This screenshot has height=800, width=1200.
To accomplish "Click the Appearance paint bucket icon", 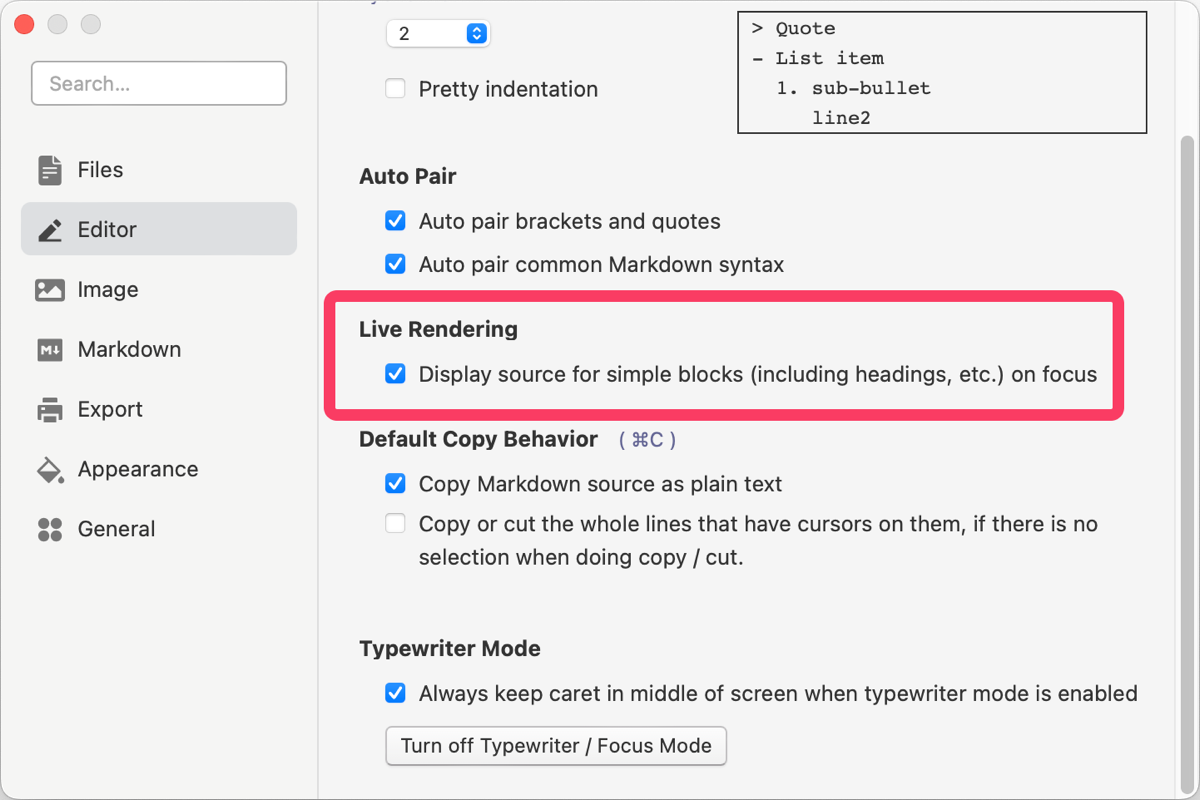I will tap(50, 470).
